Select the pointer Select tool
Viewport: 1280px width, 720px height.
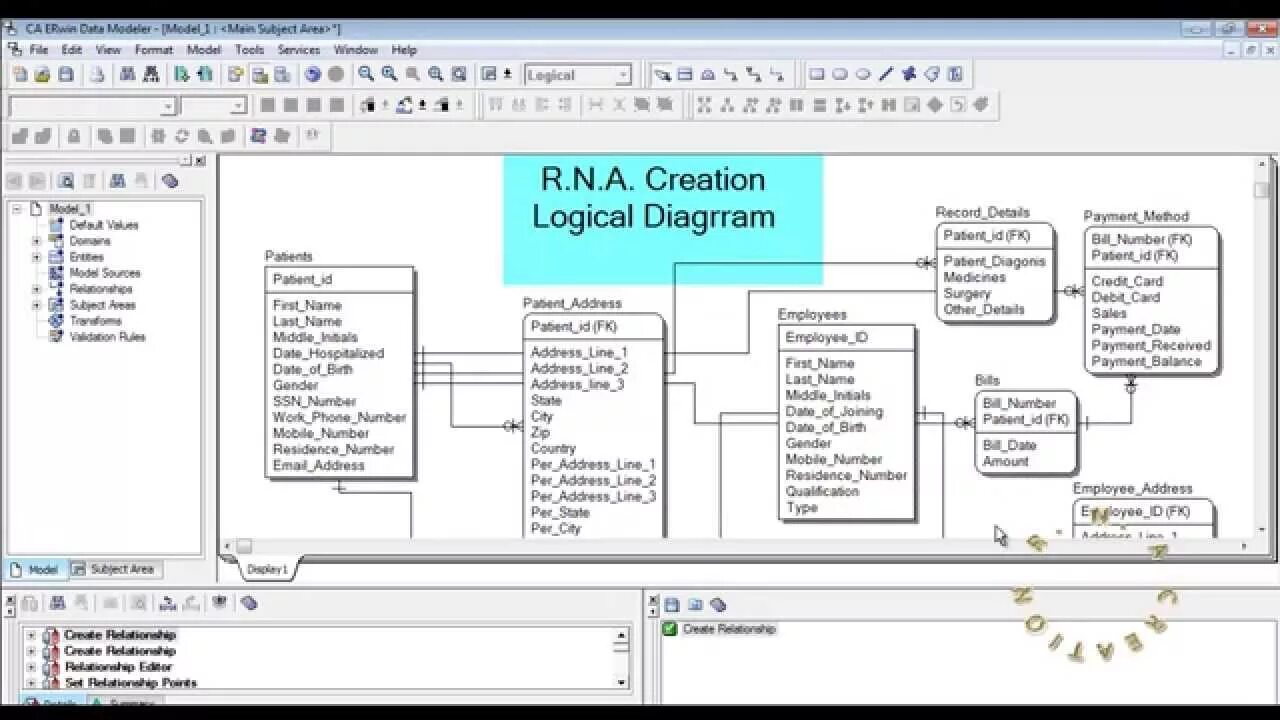[x=662, y=74]
